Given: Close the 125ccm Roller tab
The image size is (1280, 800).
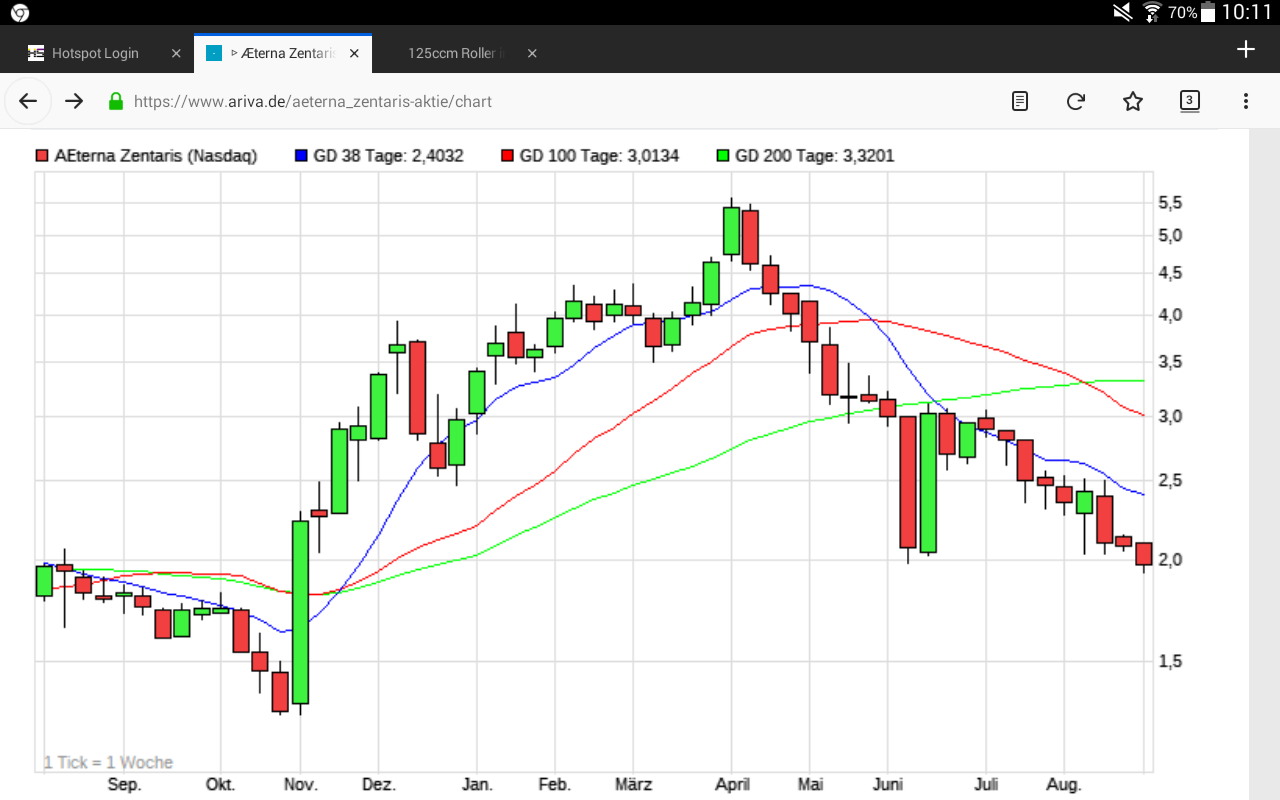Looking at the screenshot, I should [x=532, y=53].
